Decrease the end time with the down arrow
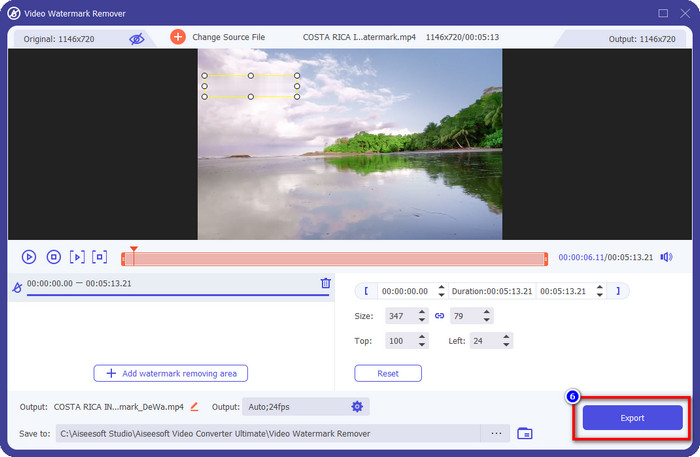The image size is (700, 457). (600, 295)
